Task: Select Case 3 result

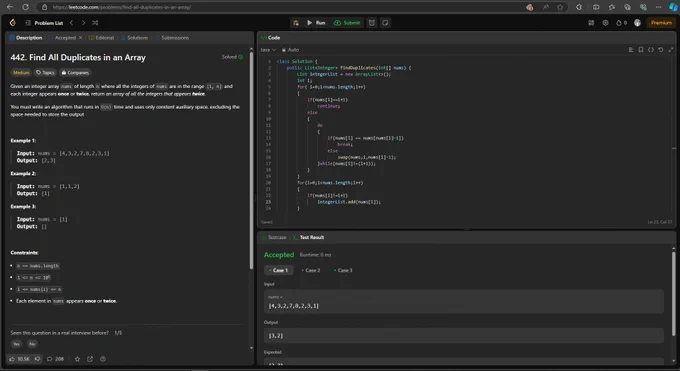Action: (x=343, y=270)
